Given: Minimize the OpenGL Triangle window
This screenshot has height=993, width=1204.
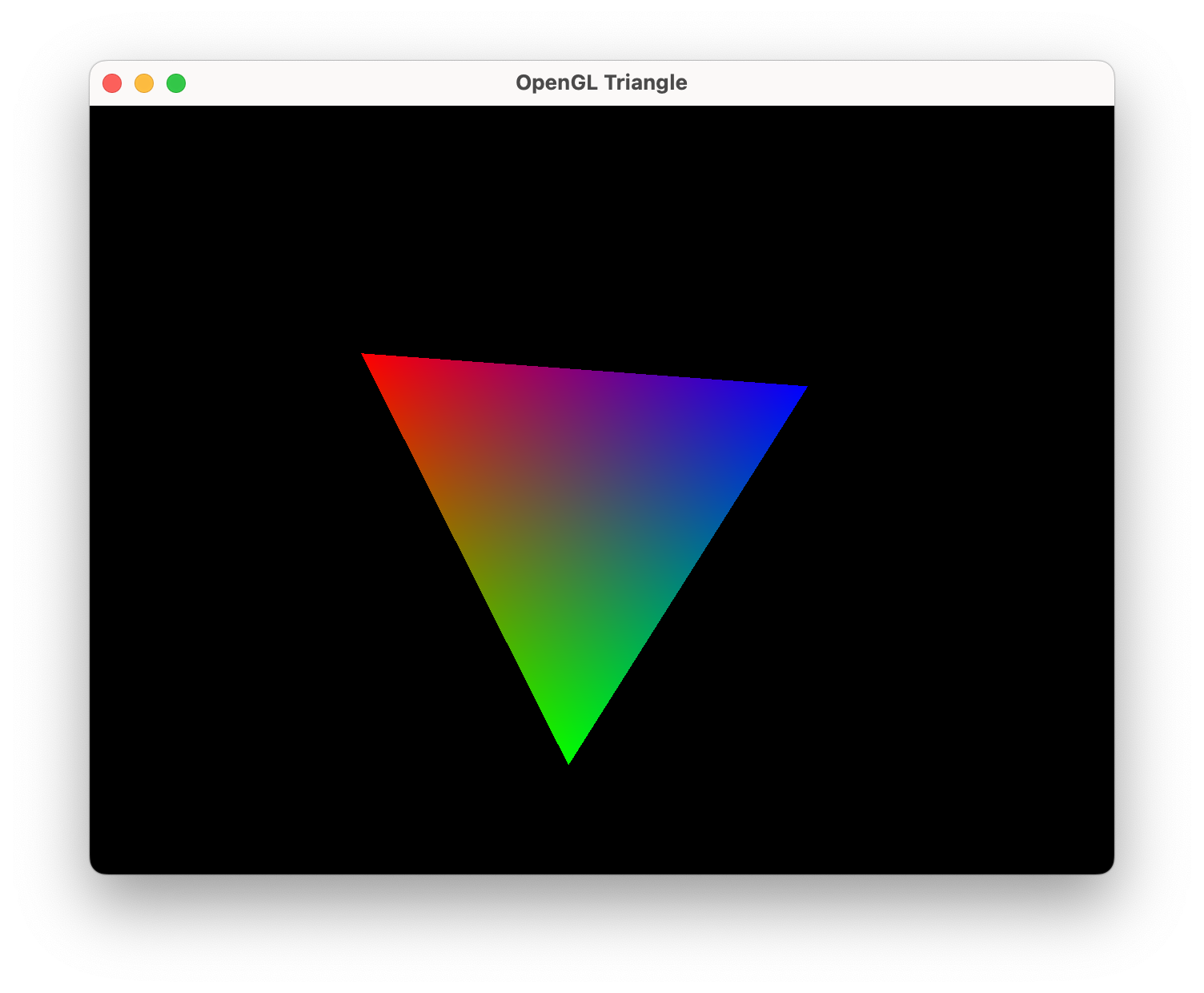Looking at the screenshot, I should pyautogui.click(x=144, y=83).
